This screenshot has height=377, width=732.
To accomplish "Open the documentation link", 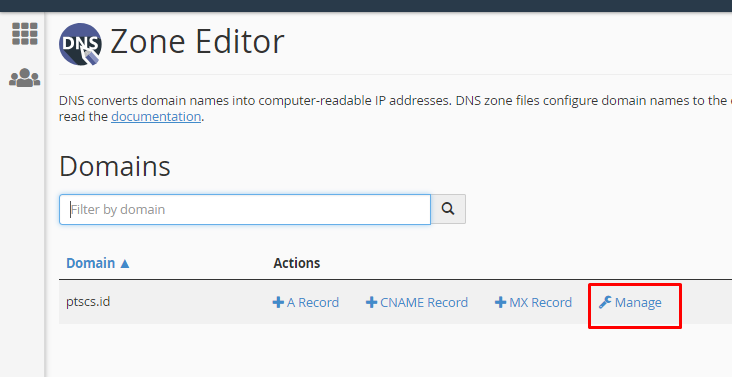I will 156,116.
